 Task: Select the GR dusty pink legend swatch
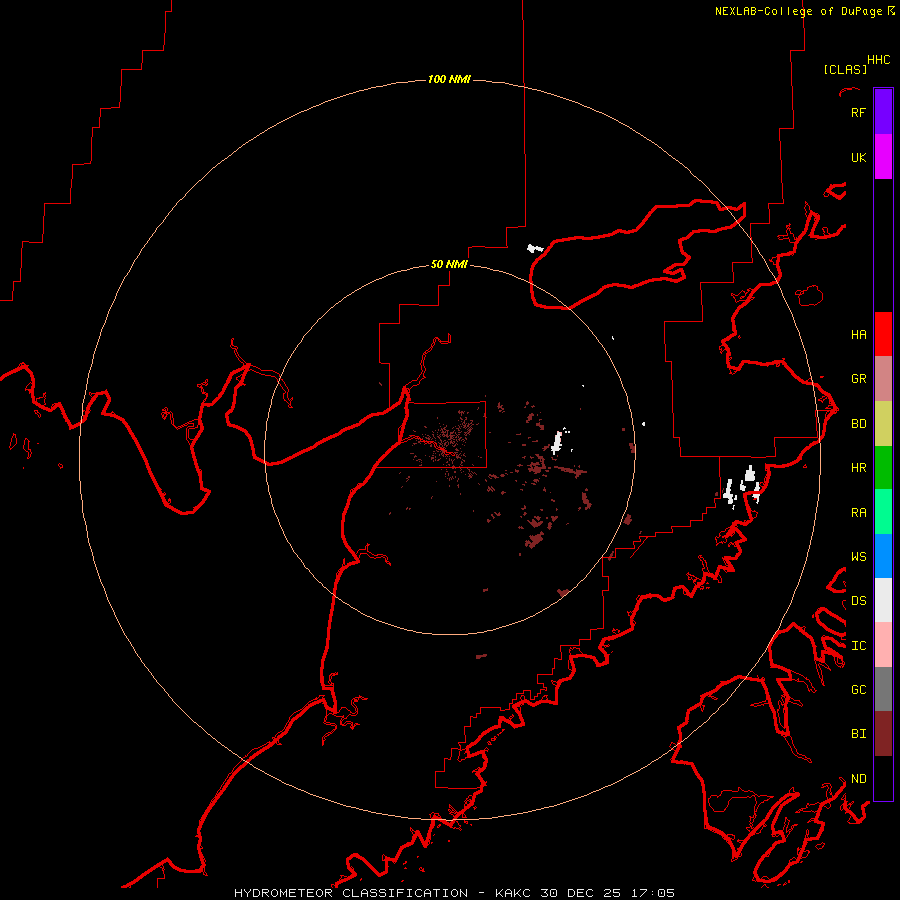883,379
